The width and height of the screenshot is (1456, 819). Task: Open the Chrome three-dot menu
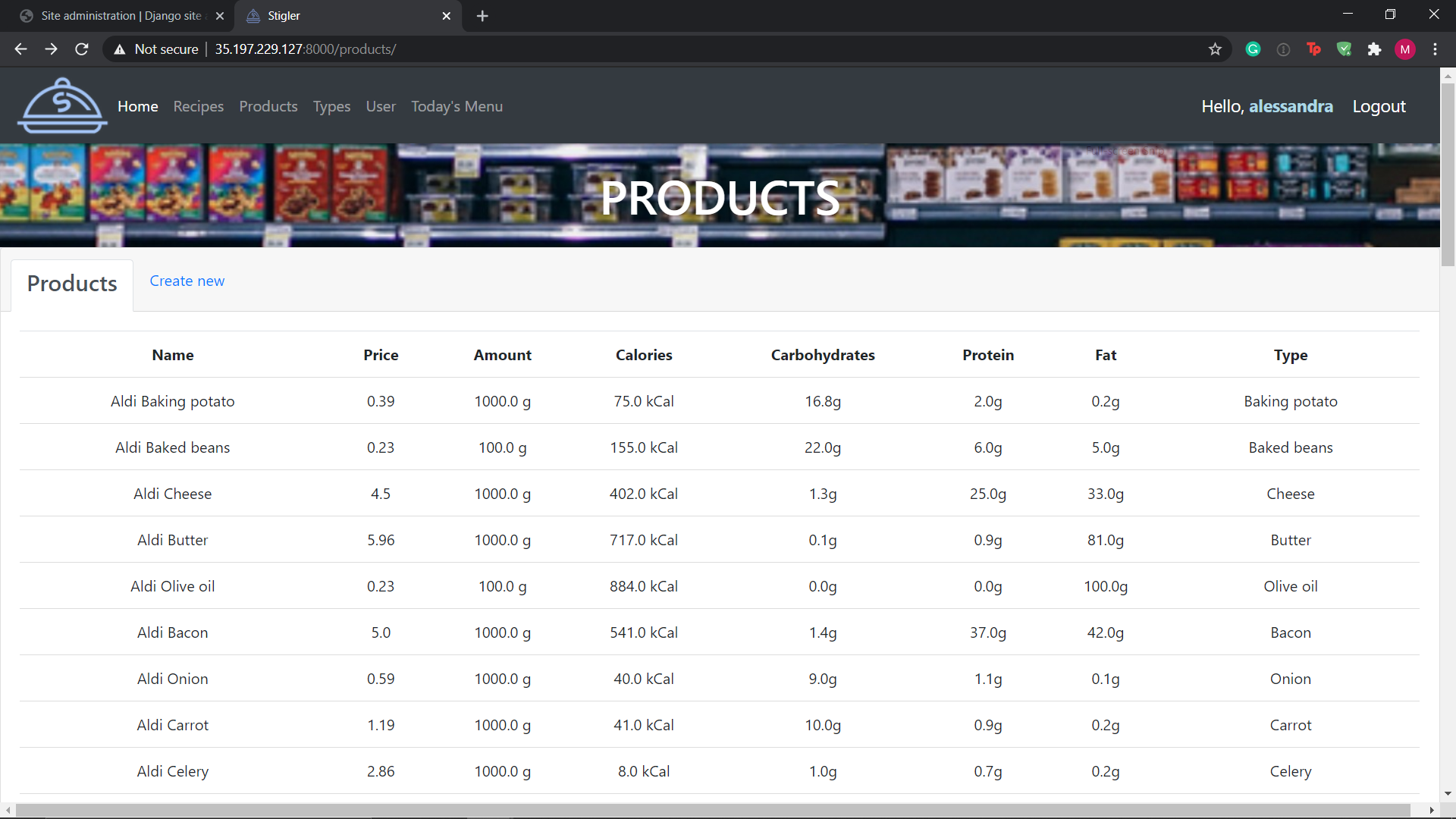click(x=1435, y=49)
